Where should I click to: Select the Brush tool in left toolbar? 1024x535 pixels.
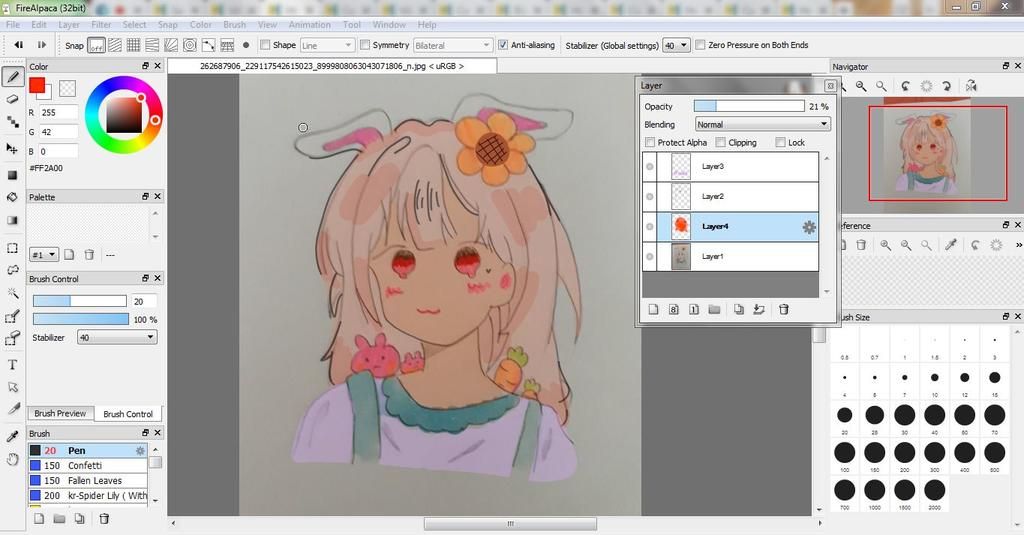(12, 77)
